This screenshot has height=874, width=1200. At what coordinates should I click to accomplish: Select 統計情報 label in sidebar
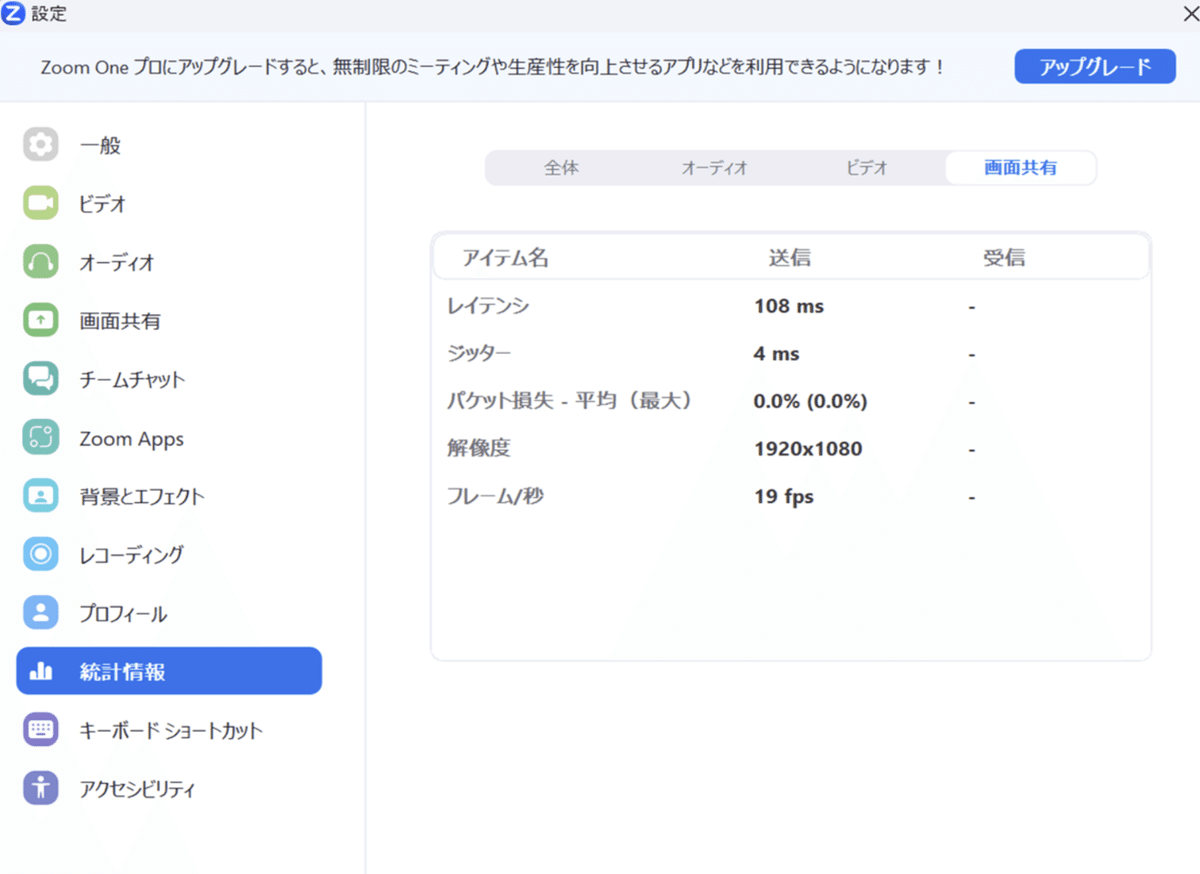[122, 672]
